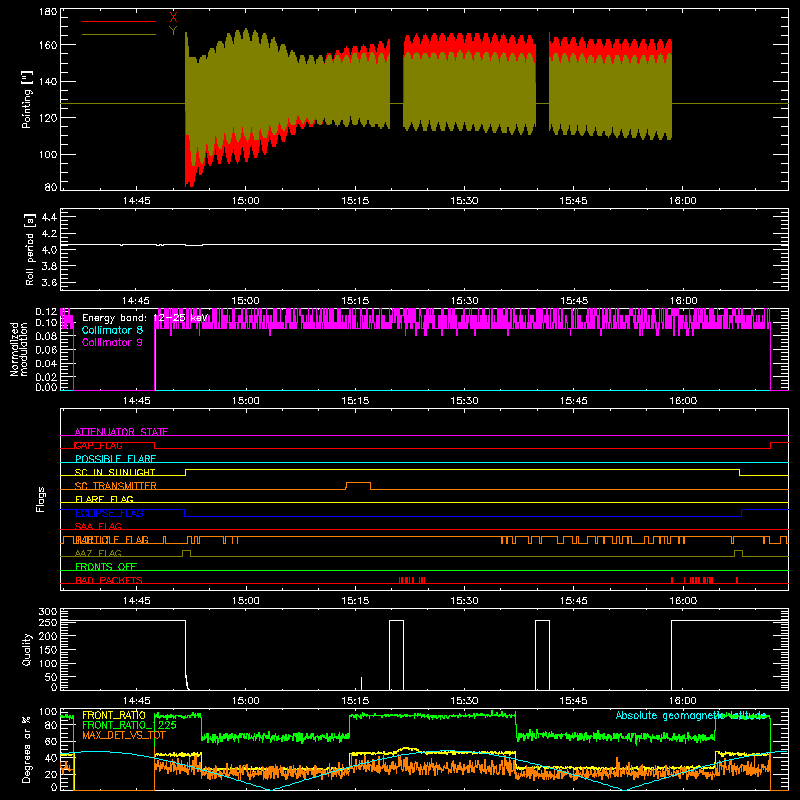Click the '4.4' tick on the Roll period axis
This screenshot has width=800, height=800.
(49, 217)
